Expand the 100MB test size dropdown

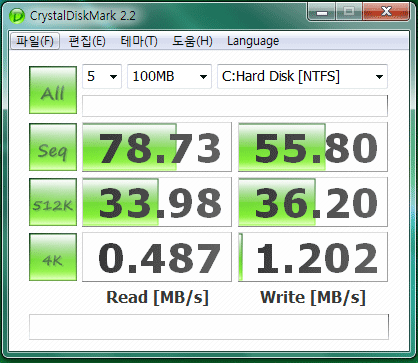[169, 77]
